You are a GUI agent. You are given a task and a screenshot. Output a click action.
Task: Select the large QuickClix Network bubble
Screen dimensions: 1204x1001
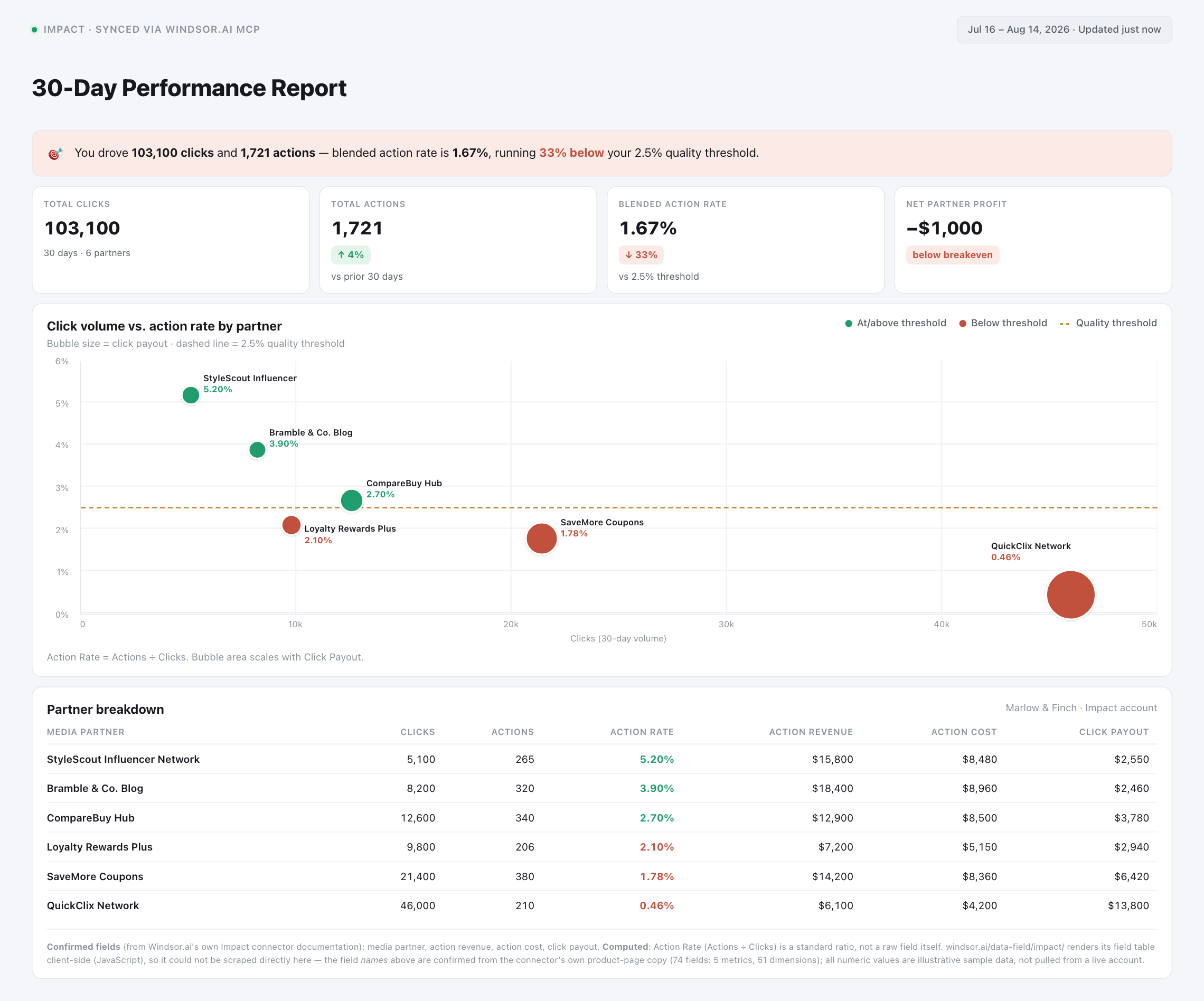coord(1070,594)
